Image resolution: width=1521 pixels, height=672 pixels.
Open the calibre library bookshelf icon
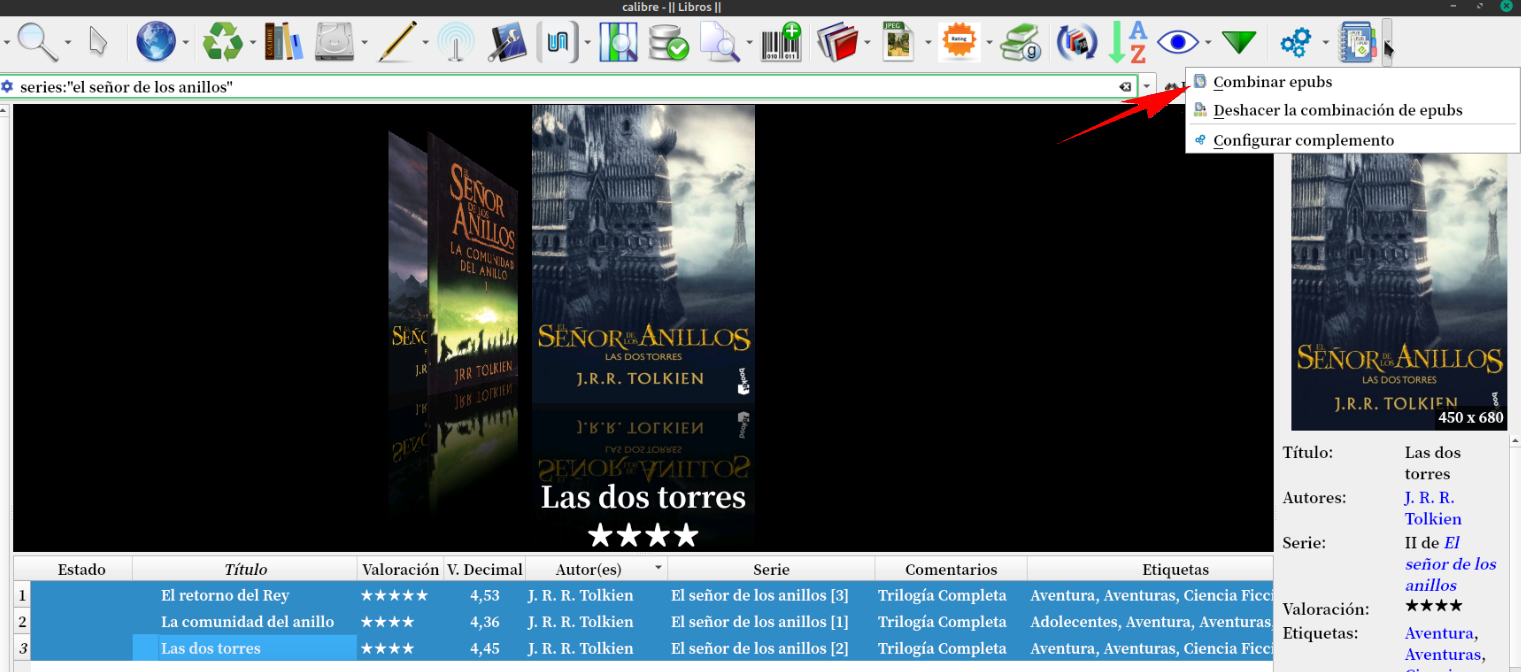[284, 42]
